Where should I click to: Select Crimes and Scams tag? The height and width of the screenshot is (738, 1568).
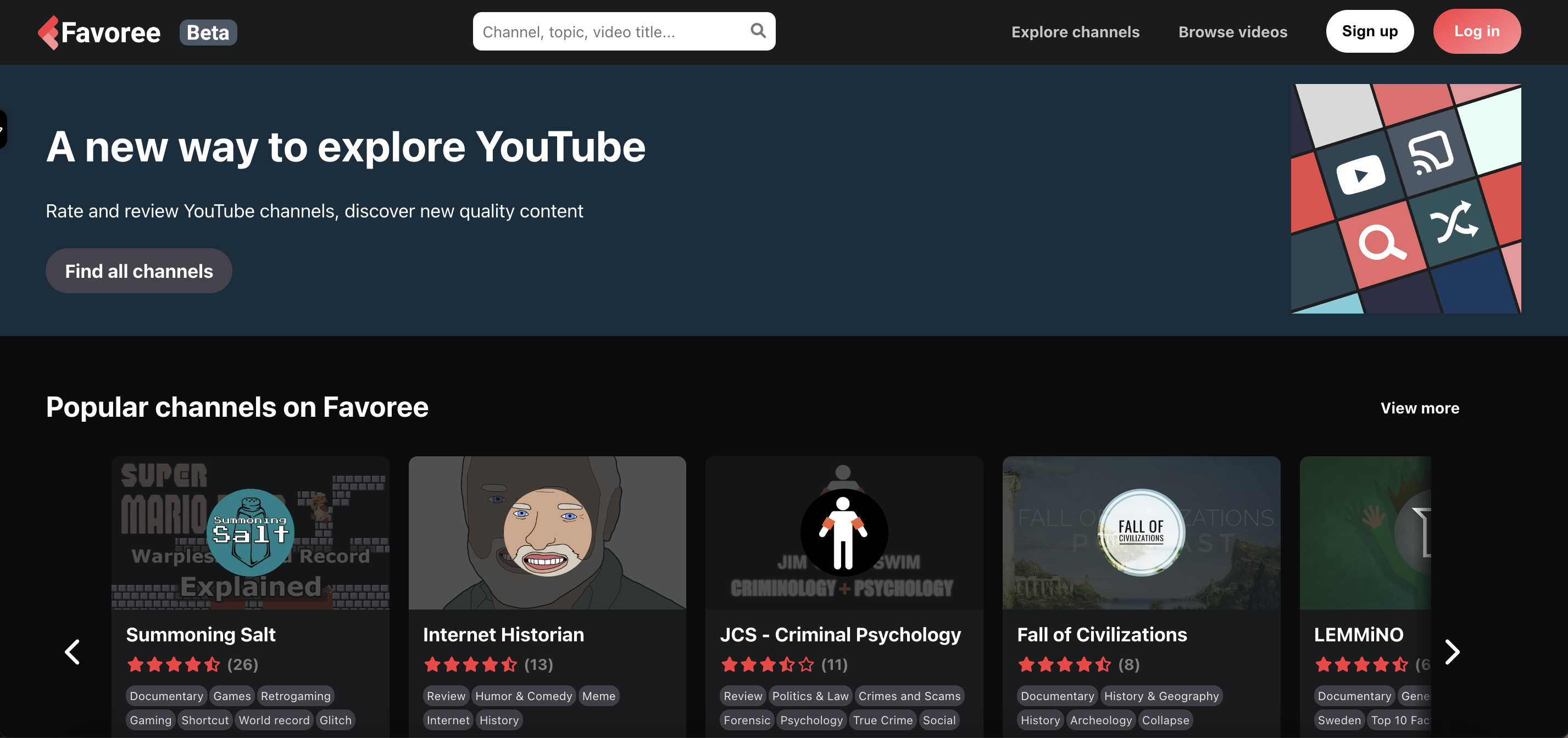click(x=909, y=695)
